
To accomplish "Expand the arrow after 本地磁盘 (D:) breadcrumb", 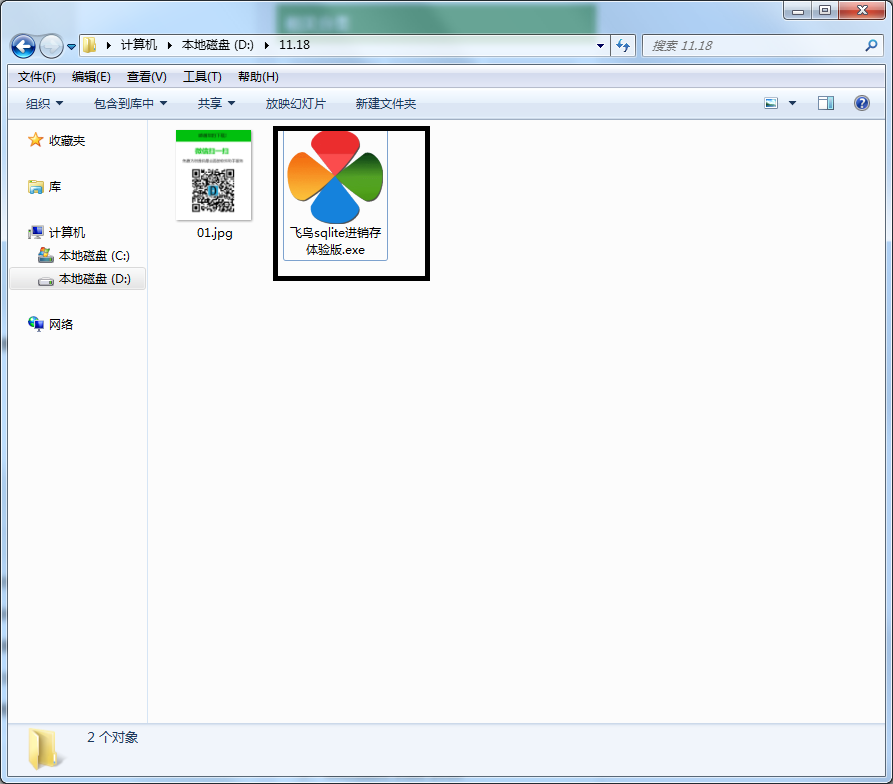I will tap(267, 45).
